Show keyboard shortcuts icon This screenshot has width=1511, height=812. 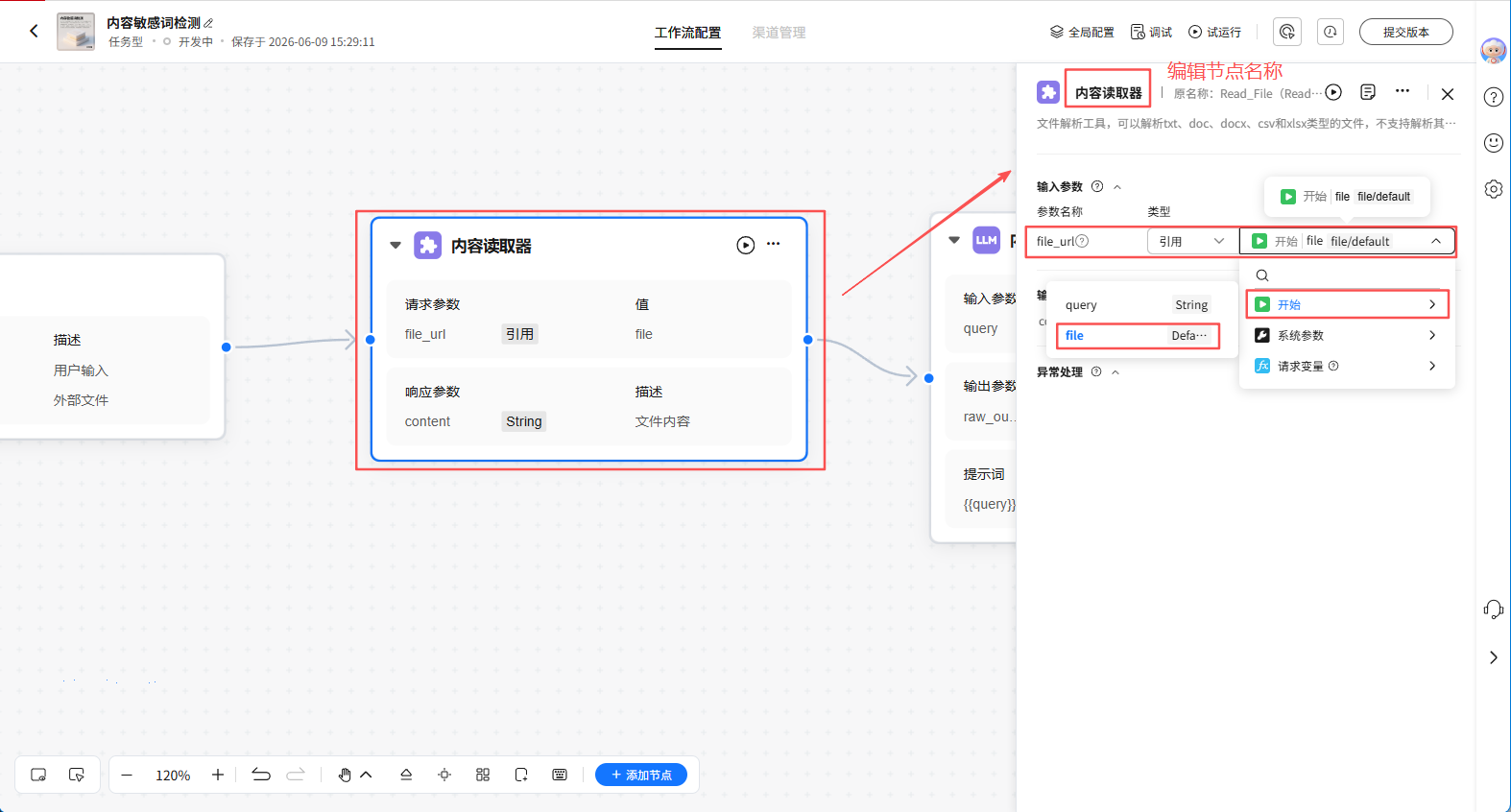[560, 775]
